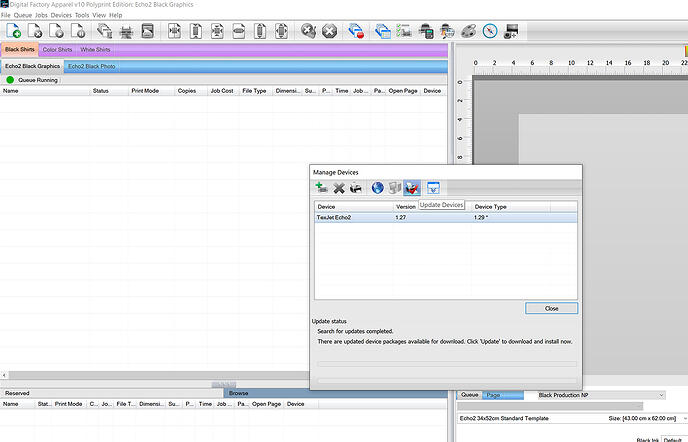Sort queue by Job Cost column header
The image size is (688, 442).
click(223, 91)
